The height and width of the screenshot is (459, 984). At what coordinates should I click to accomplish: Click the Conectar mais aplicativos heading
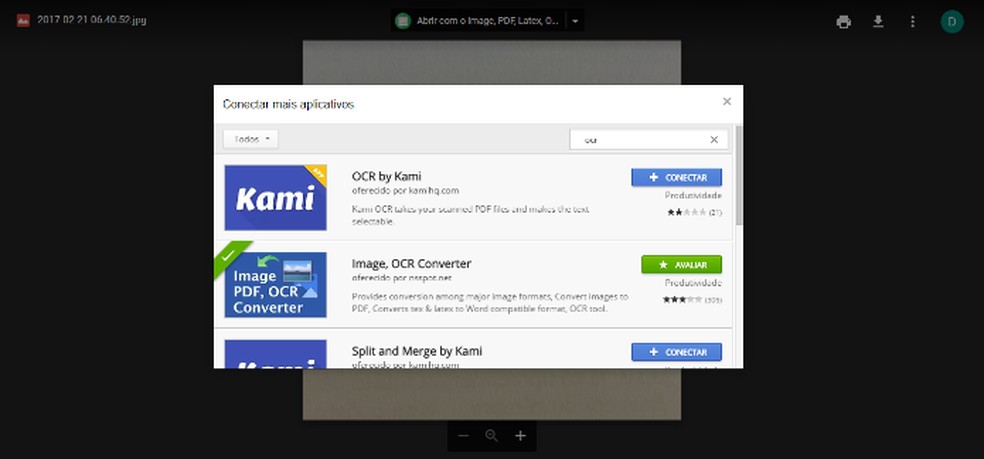pyautogui.click(x=289, y=104)
